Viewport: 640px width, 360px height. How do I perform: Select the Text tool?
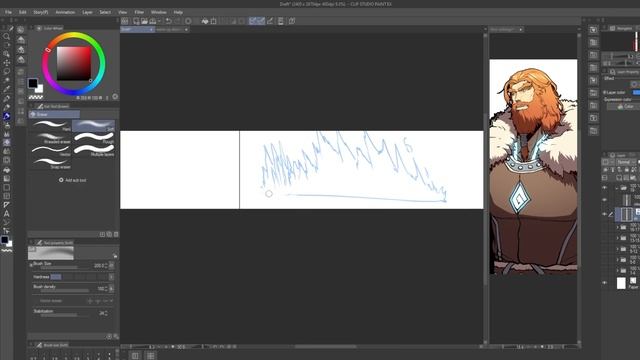click(x=7, y=213)
